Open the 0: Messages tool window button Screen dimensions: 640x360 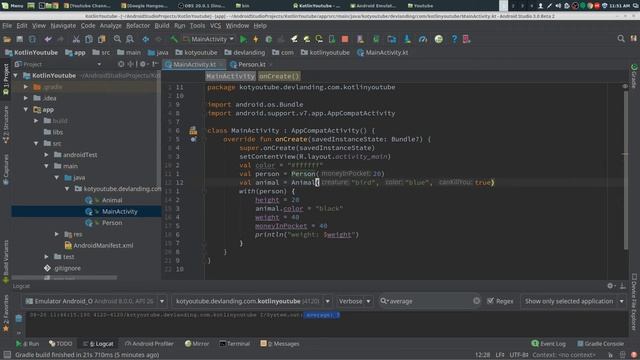click(280, 344)
